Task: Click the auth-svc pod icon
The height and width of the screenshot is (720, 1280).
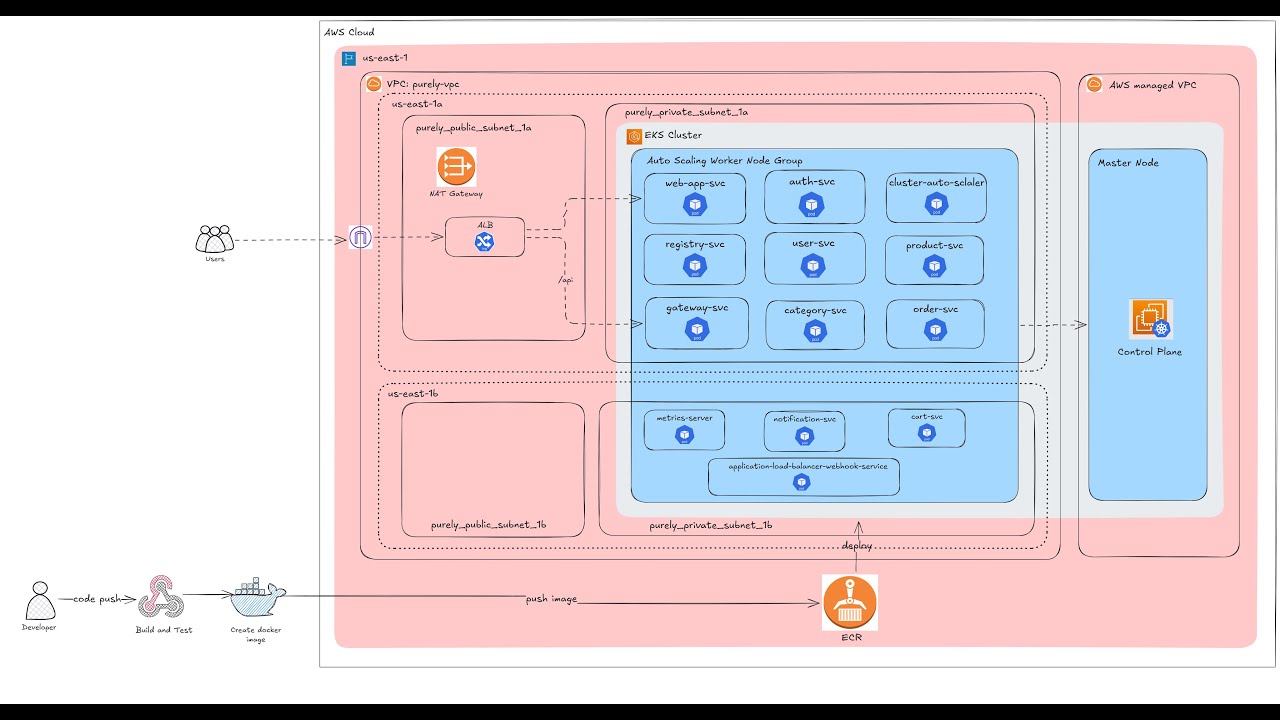Action: tap(811, 205)
